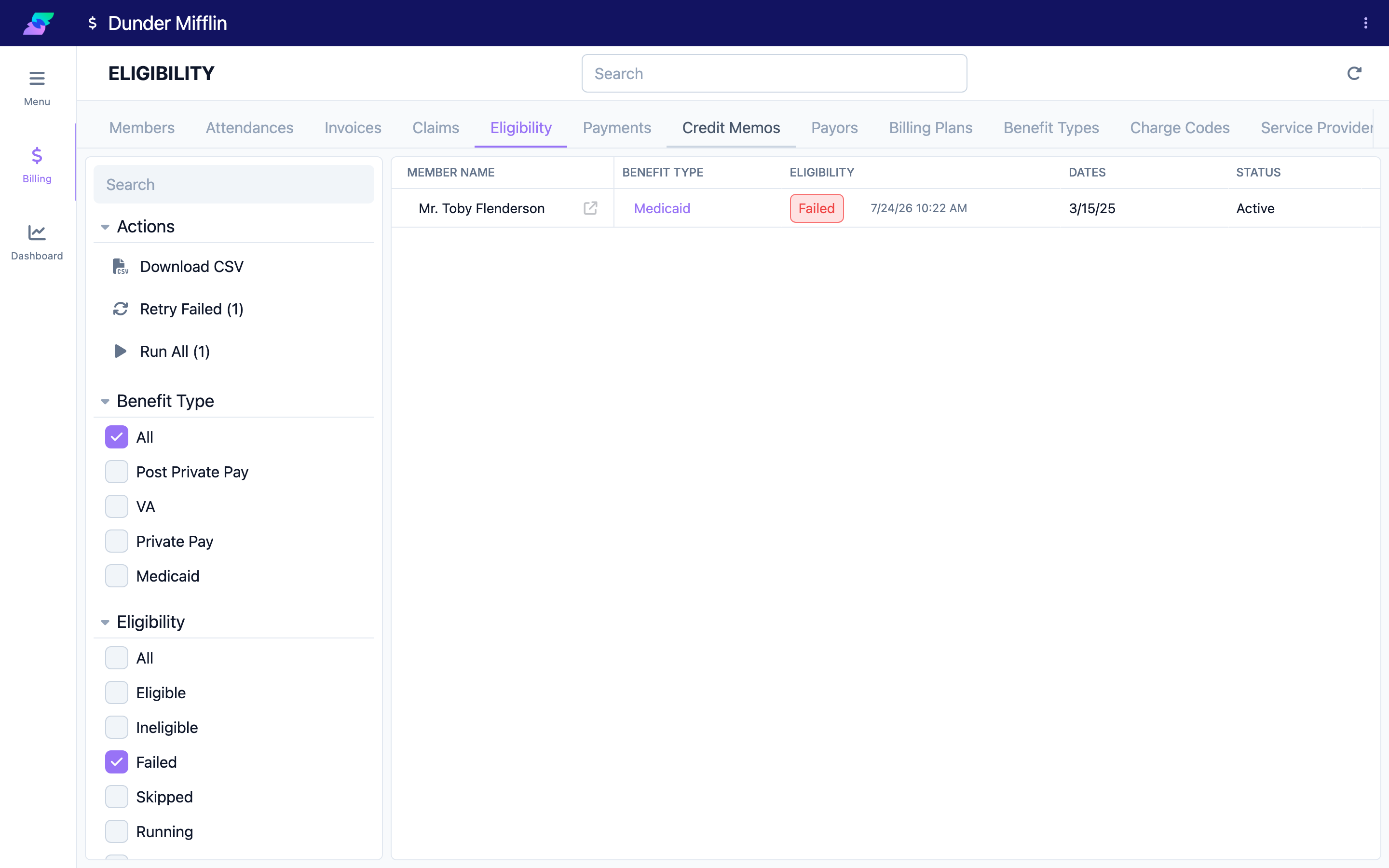The height and width of the screenshot is (868, 1389).
Task: Collapse the Actions section
Action: pos(105,227)
